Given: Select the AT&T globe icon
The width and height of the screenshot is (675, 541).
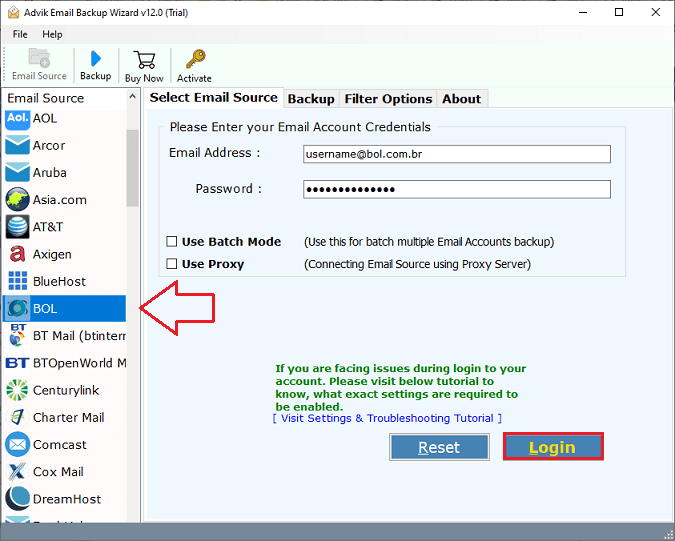Looking at the screenshot, I should [x=17, y=226].
